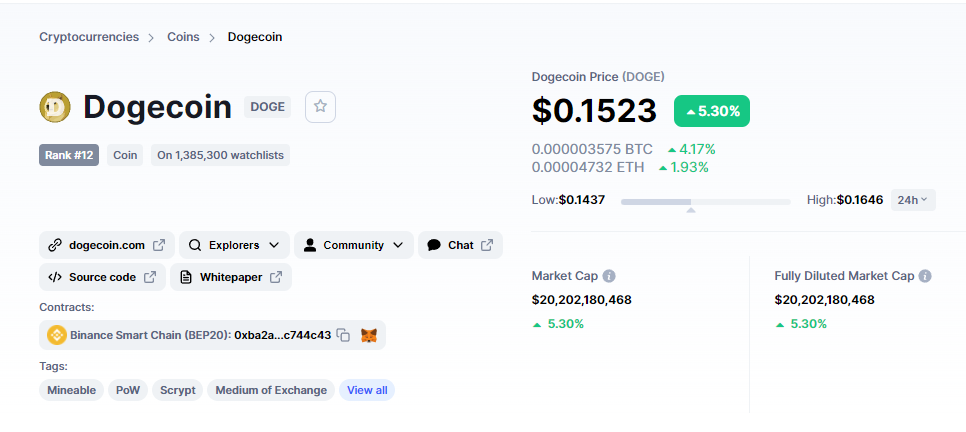The width and height of the screenshot is (966, 432).
Task: Click View all tags
Action: pyautogui.click(x=367, y=390)
